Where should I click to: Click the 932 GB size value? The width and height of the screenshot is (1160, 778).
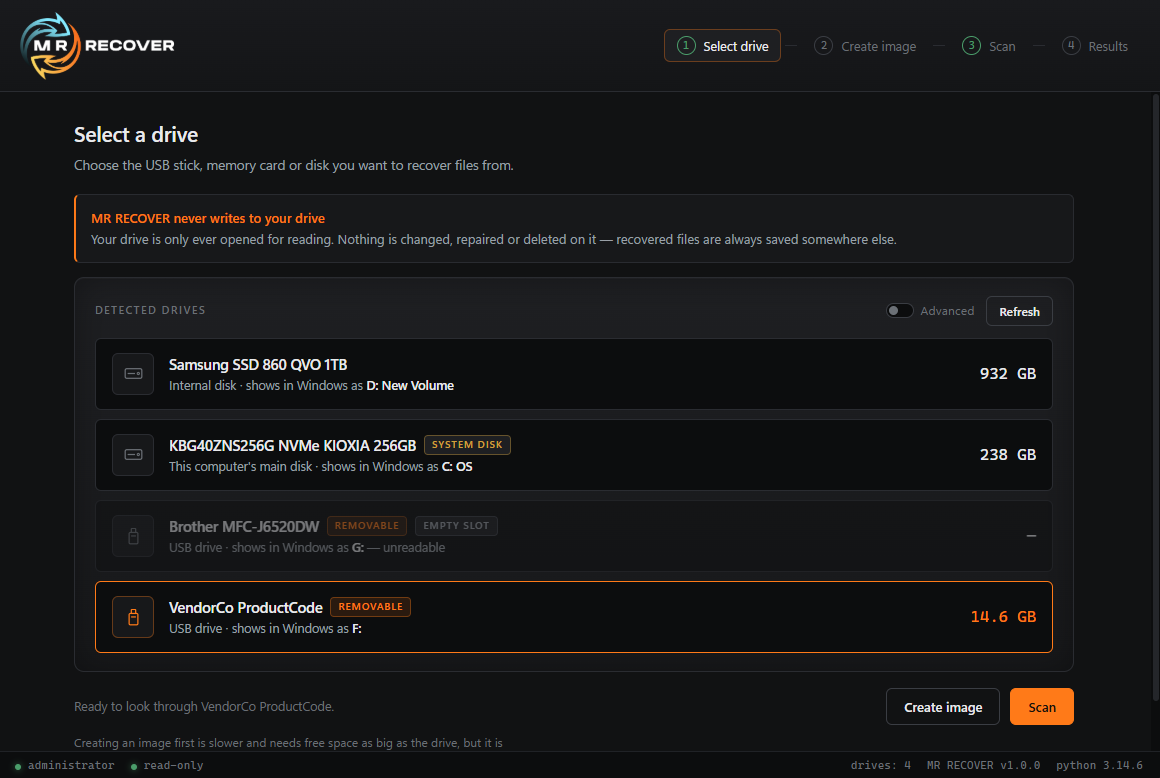click(x=1008, y=374)
